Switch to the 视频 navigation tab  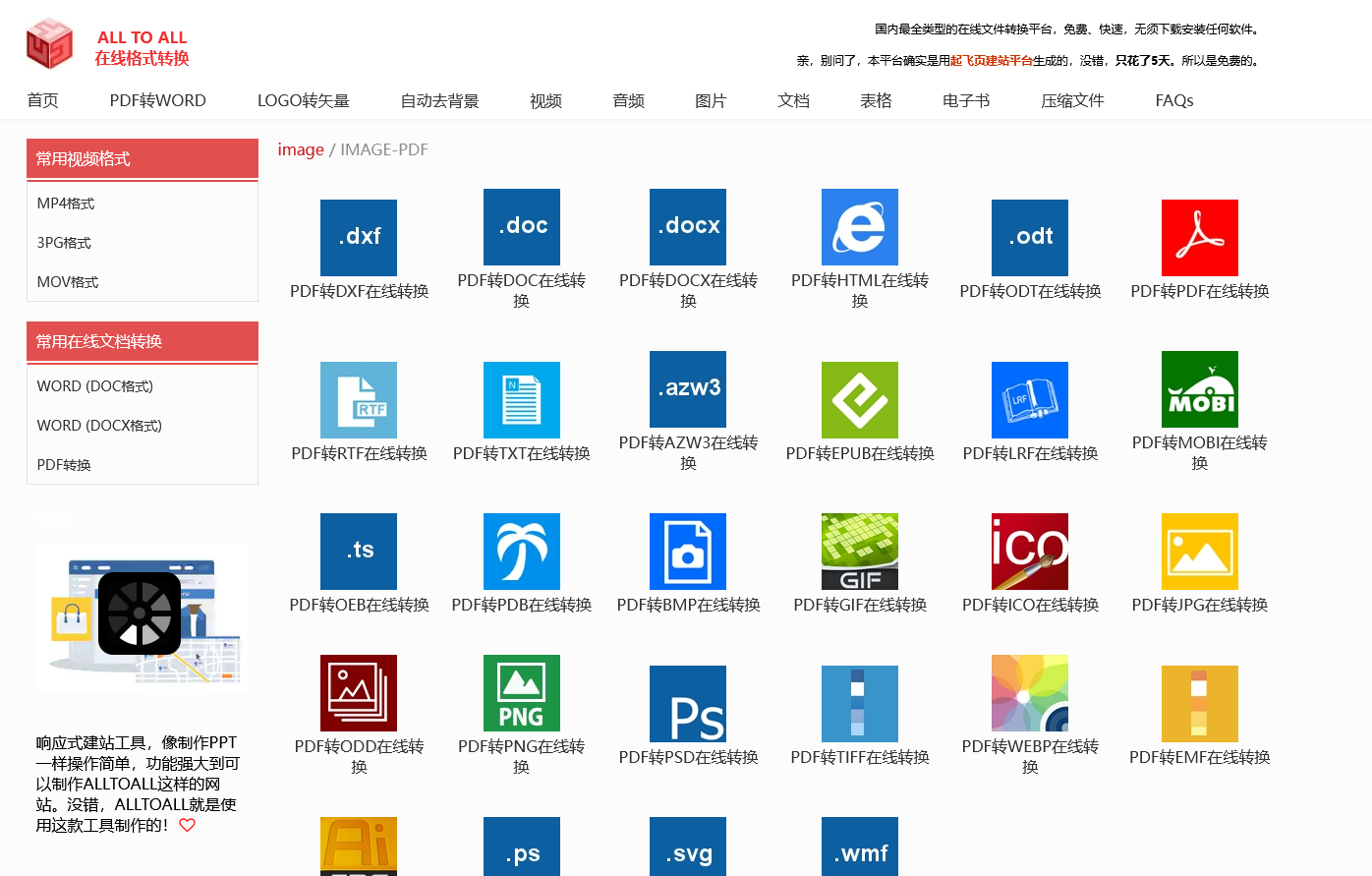pos(545,100)
